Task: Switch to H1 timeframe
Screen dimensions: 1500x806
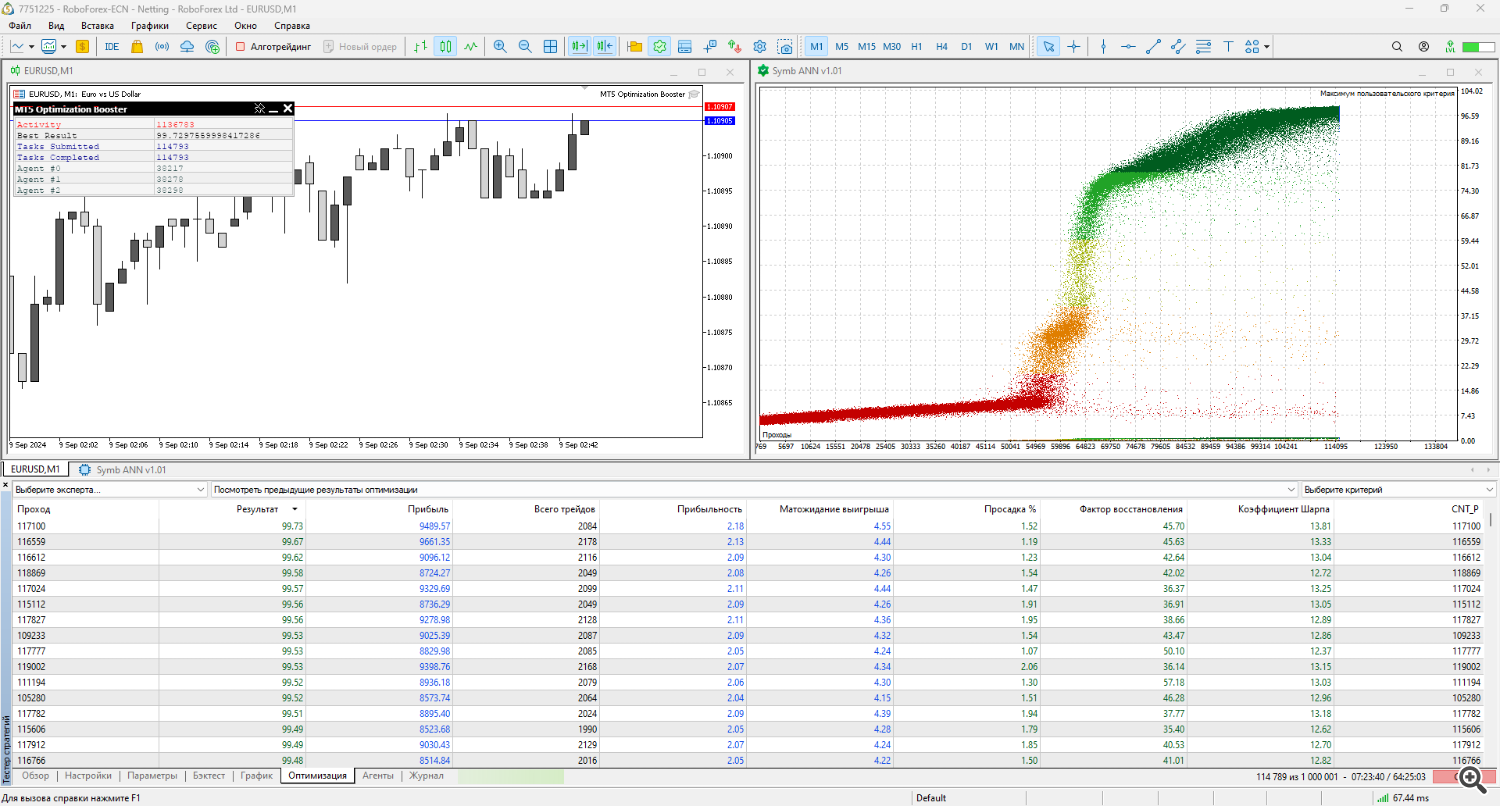Action: coord(916,46)
